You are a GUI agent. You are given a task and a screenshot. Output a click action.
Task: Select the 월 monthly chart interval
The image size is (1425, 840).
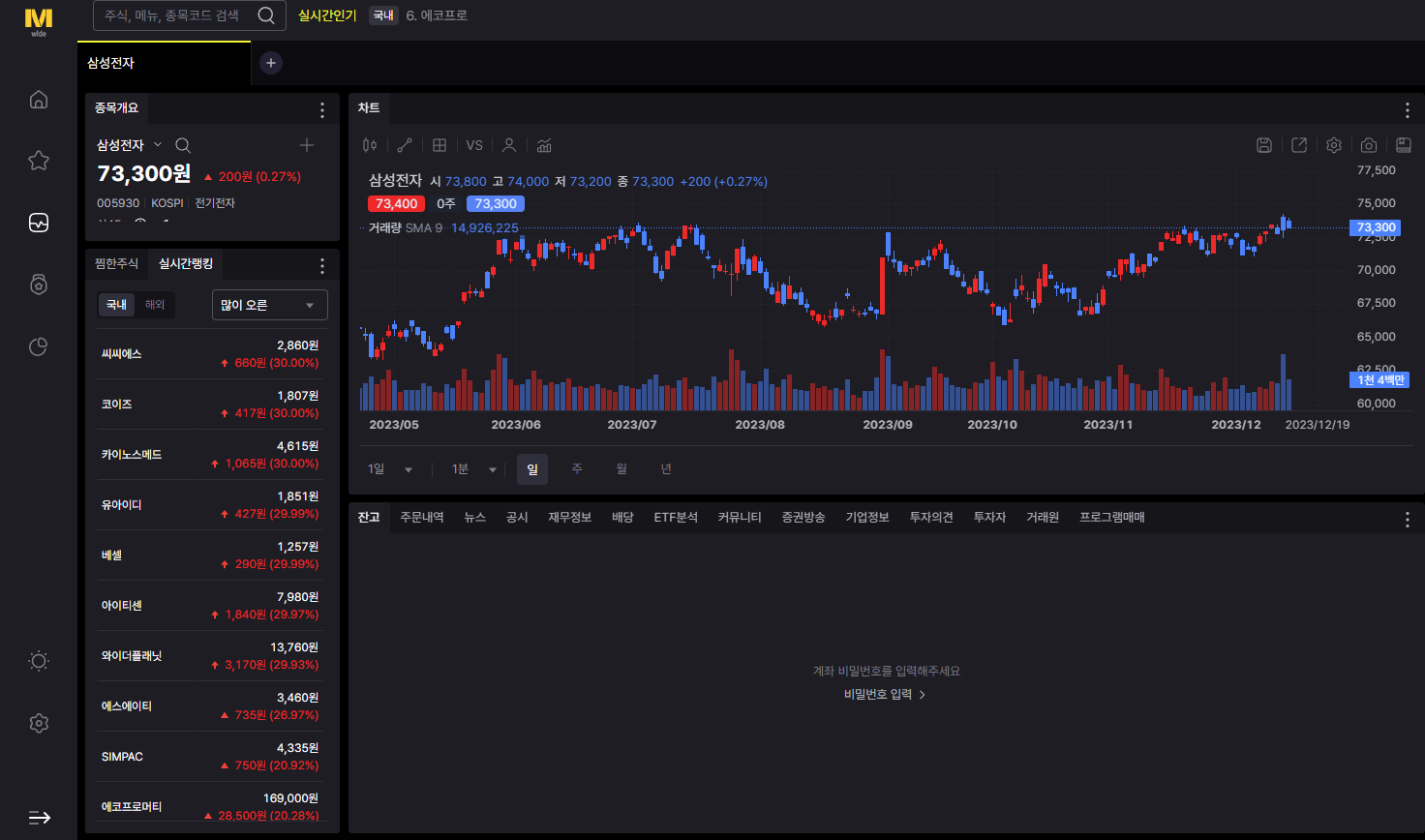622,469
